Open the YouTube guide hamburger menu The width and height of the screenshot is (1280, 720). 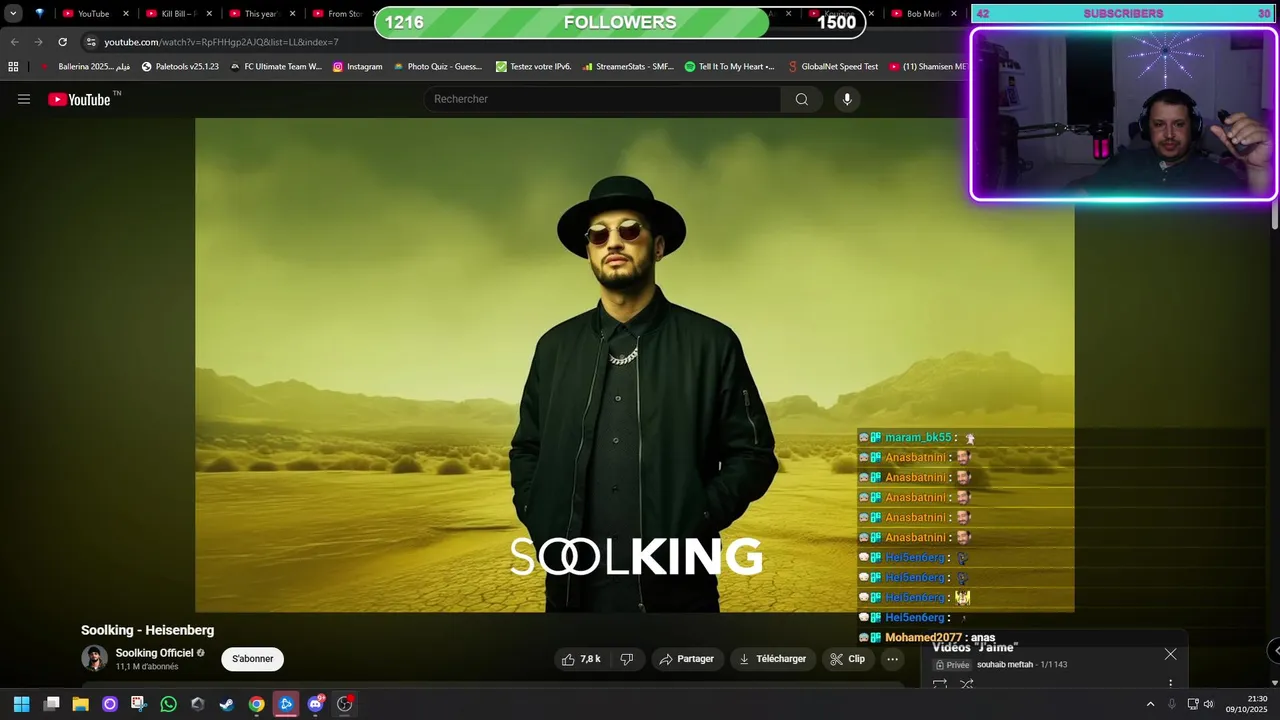24,99
